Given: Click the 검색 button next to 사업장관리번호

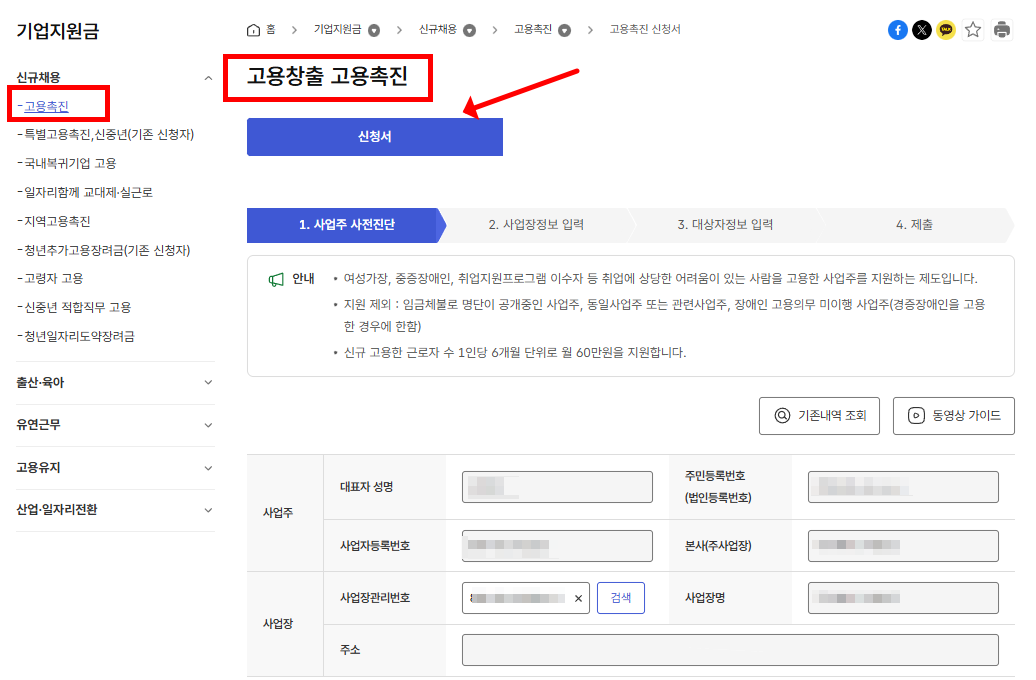Looking at the screenshot, I should point(620,597).
